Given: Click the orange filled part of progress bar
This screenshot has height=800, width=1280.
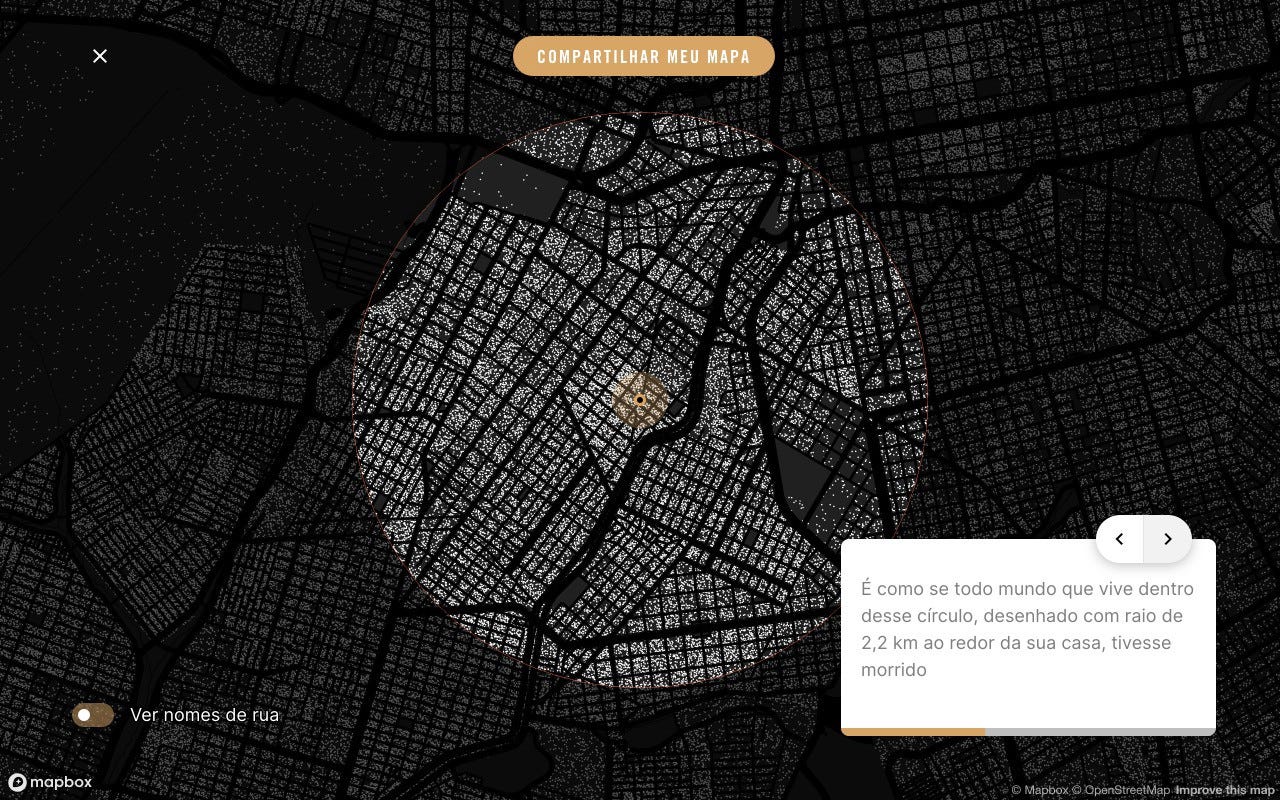Looking at the screenshot, I should (x=913, y=732).
